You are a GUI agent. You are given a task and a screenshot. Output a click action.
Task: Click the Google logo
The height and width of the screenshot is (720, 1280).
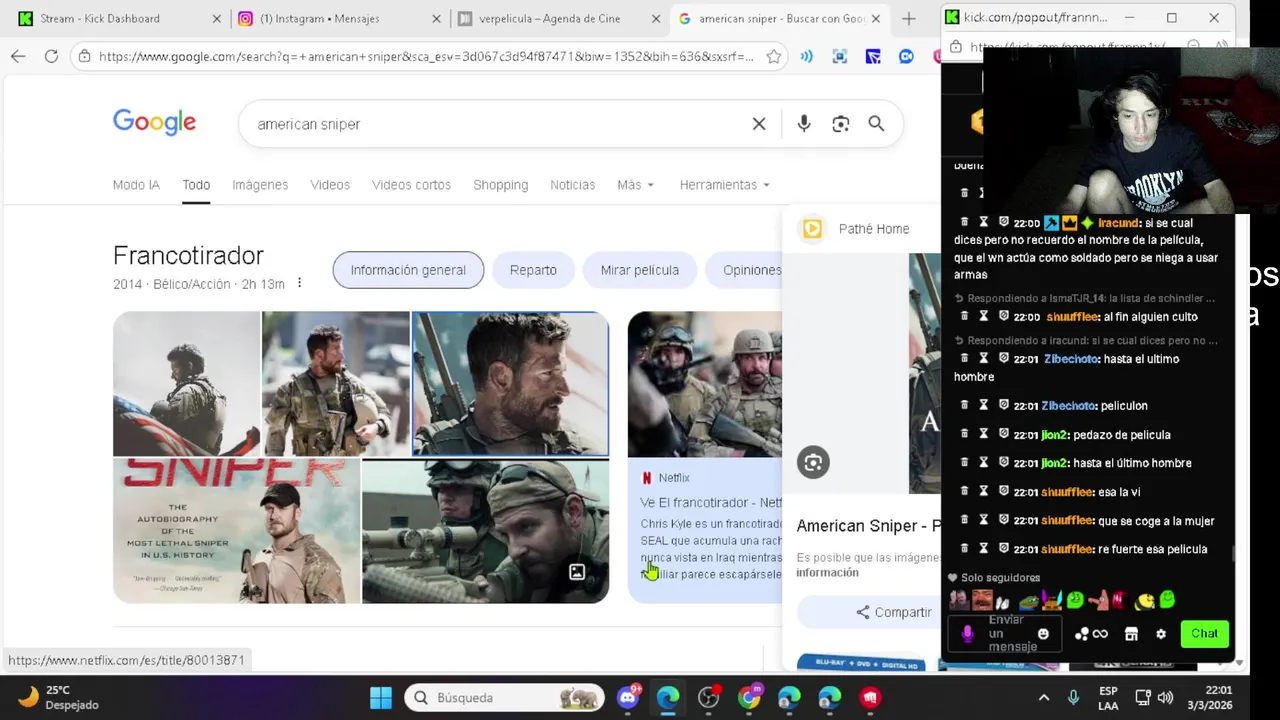[x=154, y=123]
